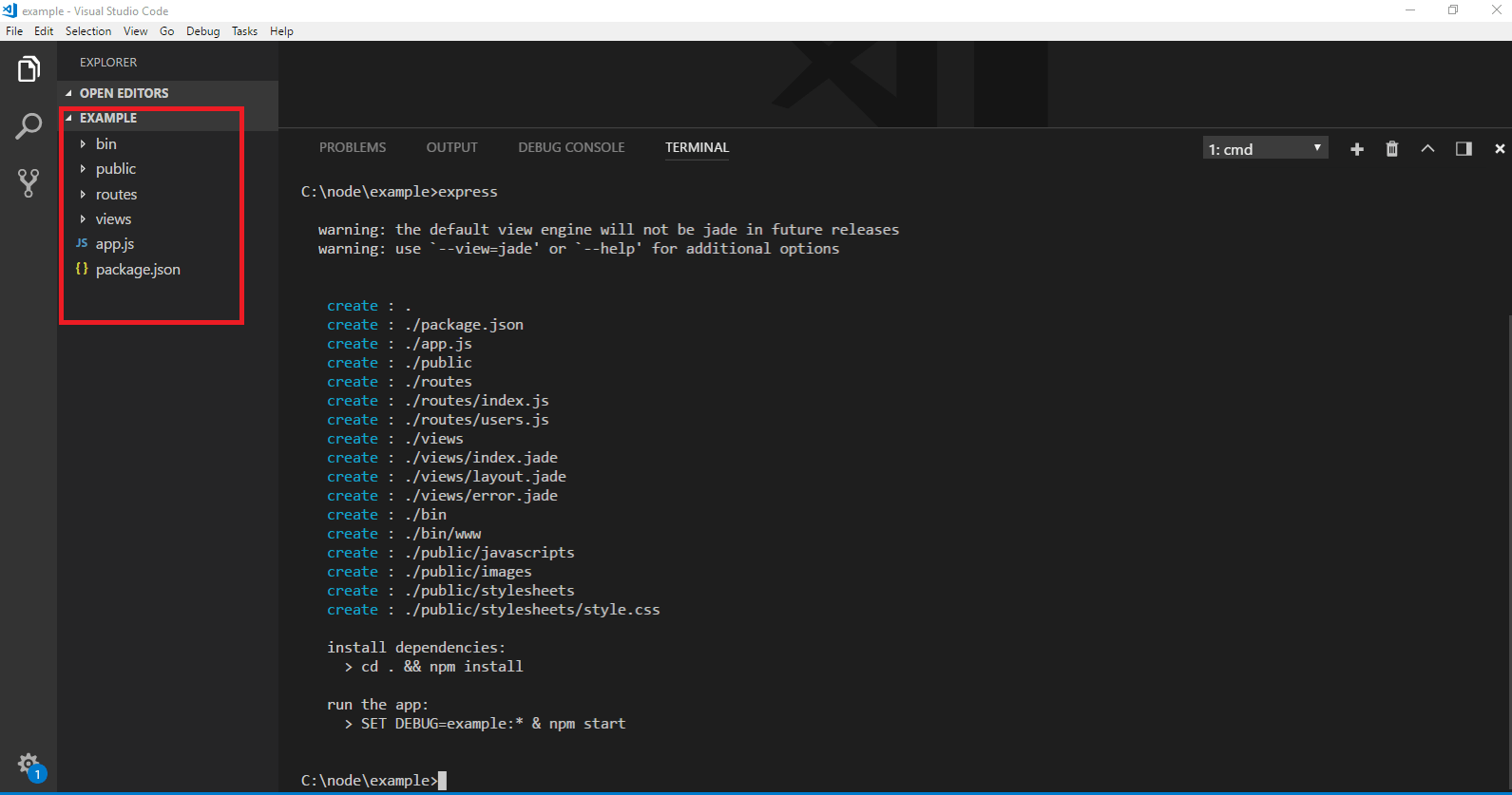
Task: Open the Debug menu
Action: coord(202,31)
